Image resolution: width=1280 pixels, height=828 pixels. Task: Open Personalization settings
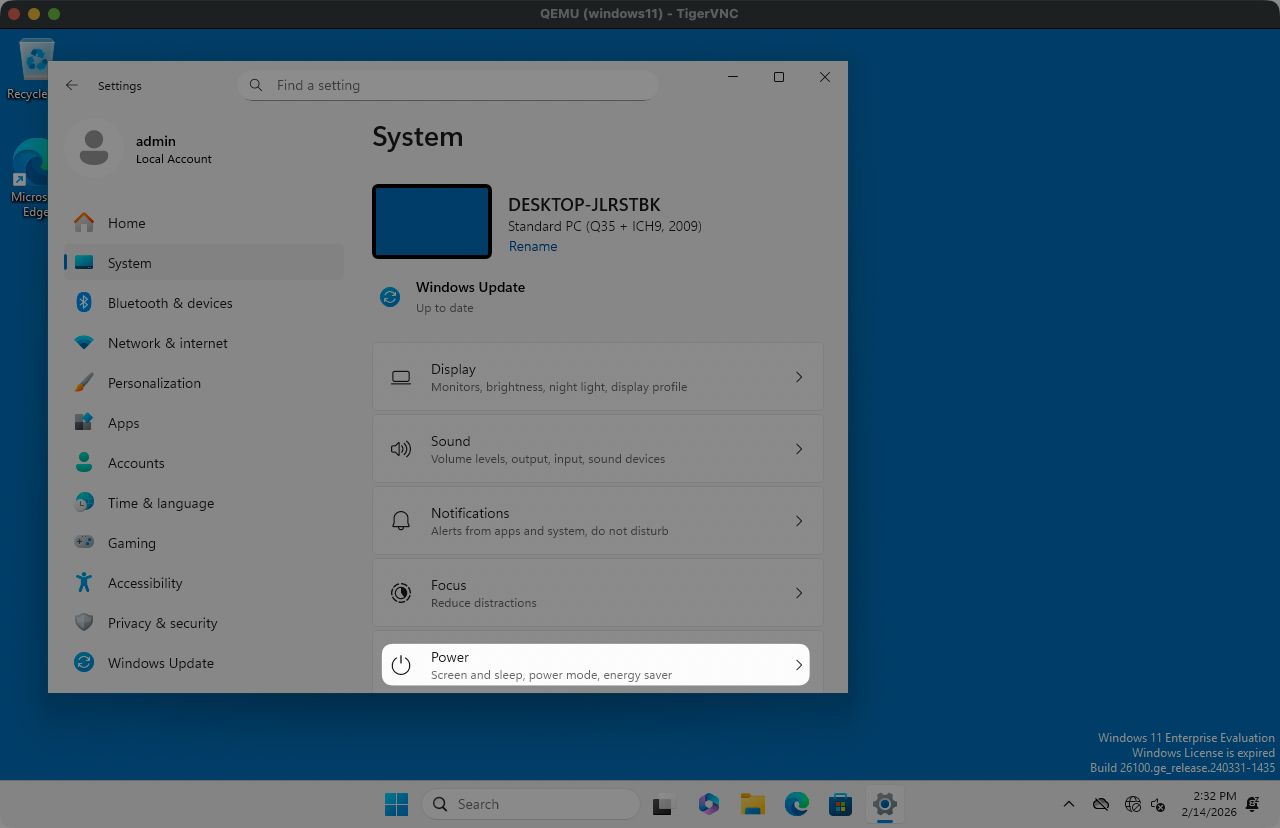pyautogui.click(x=154, y=383)
